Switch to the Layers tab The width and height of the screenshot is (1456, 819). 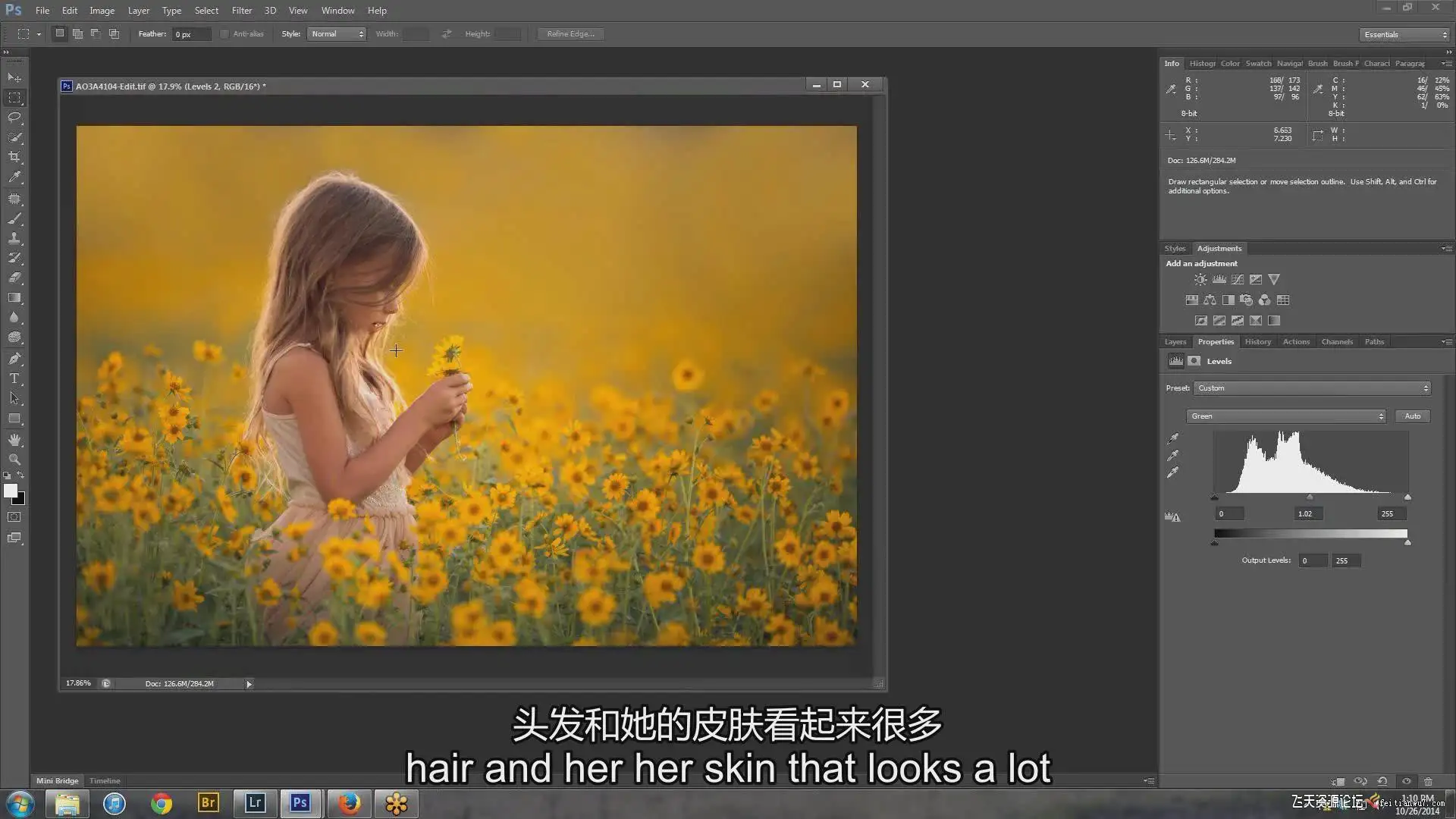1175,342
